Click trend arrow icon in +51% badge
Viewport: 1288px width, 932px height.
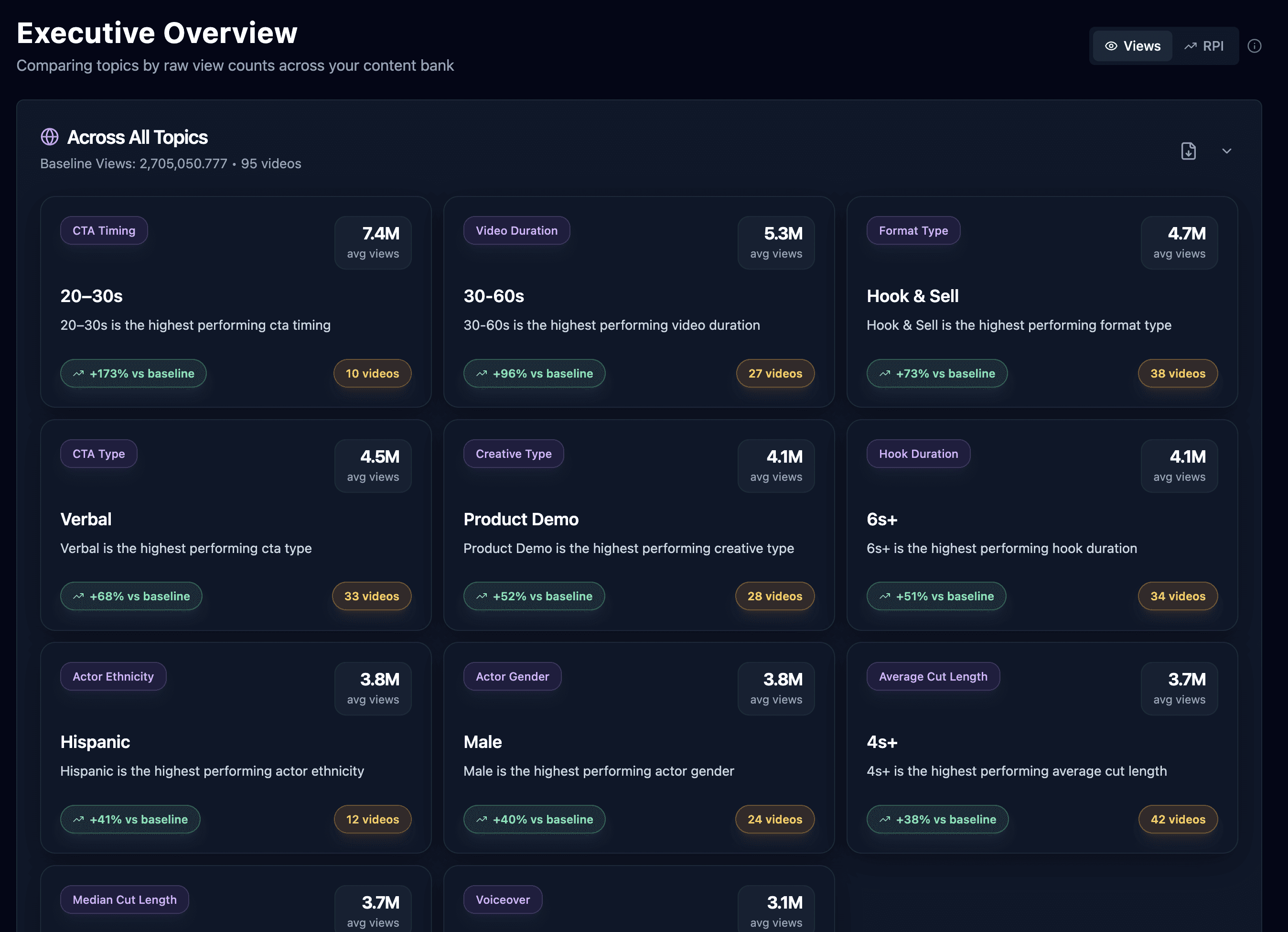[885, 596]
